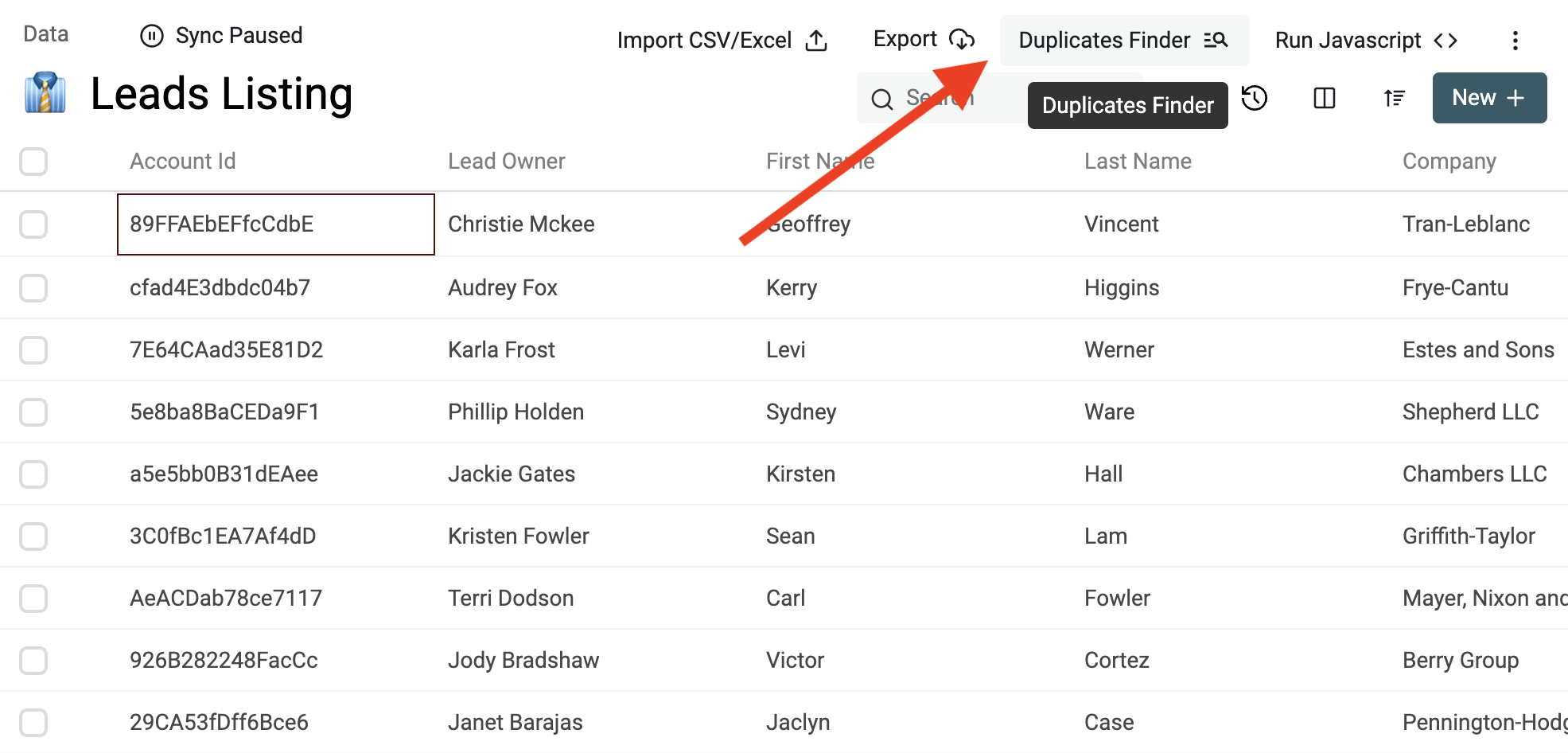Tick the checkbox for Jody Bradshaw
1568x753 pixels.
[x=33, y=661]
